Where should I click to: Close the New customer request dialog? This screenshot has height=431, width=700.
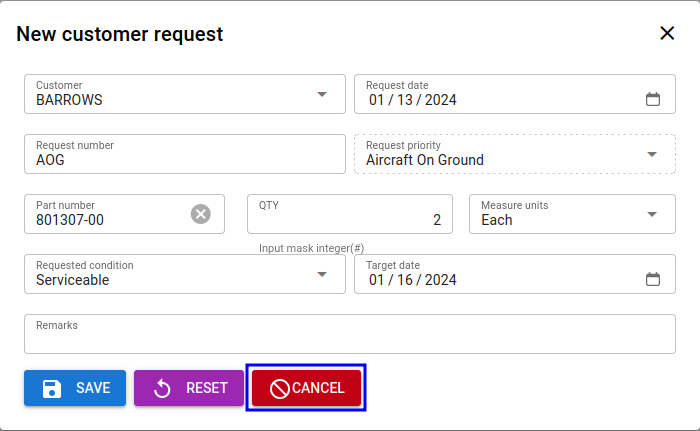click(667, 33)
